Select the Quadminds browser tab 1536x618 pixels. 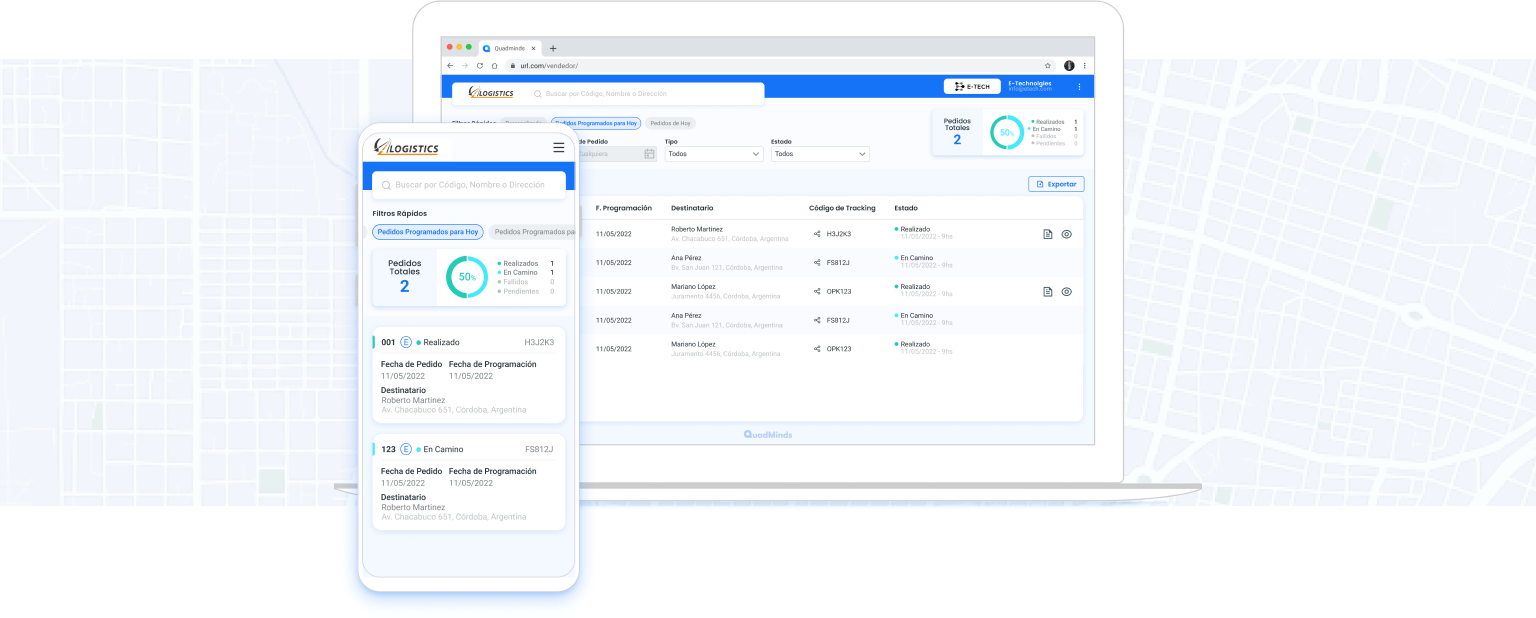coord(510,48)
